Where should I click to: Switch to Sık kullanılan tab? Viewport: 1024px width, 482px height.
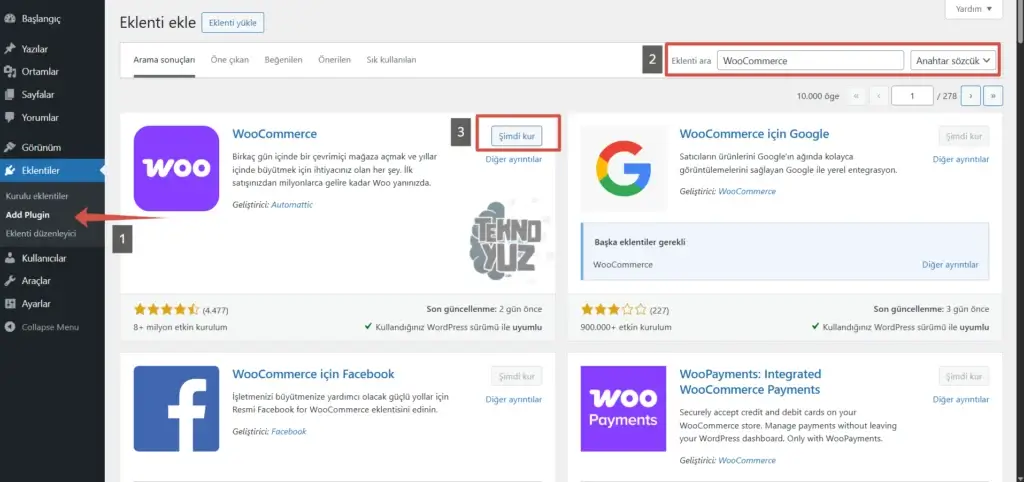pos(391,60)
